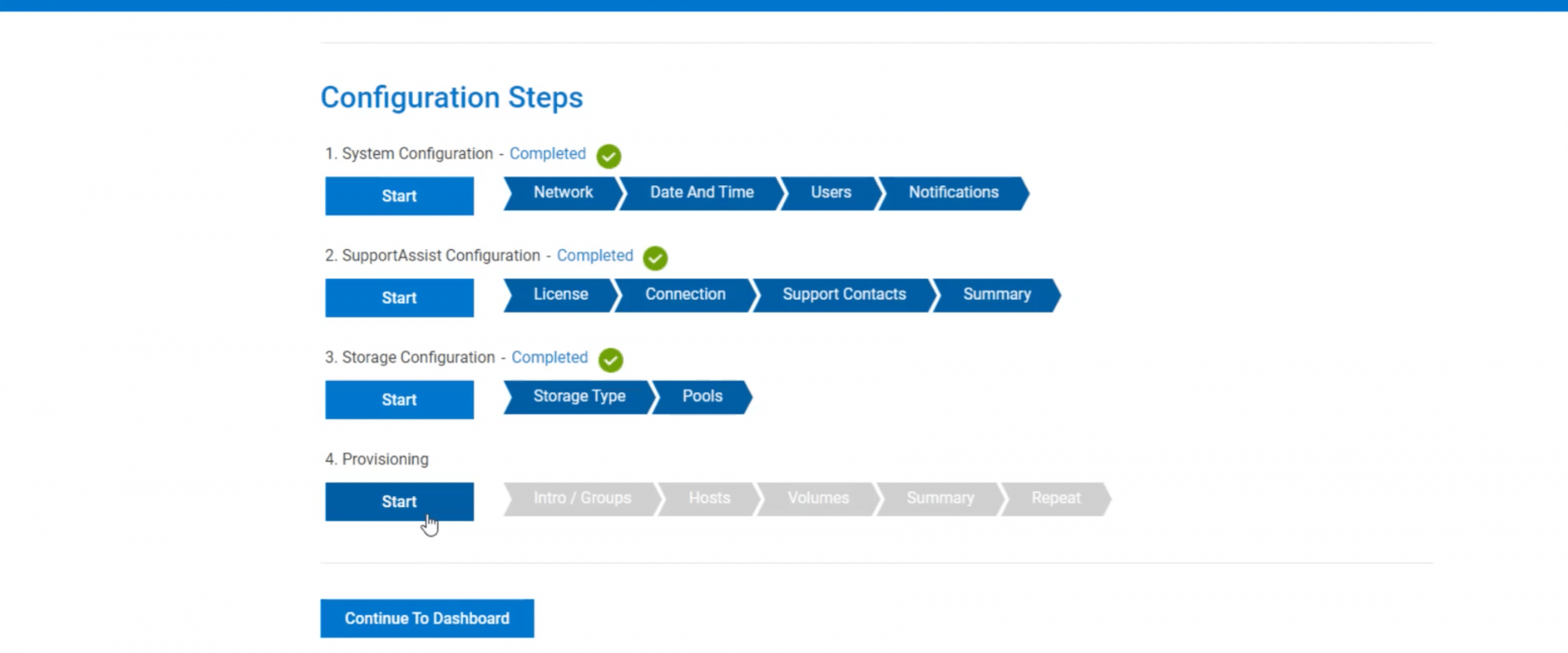This screenshot has width=1568, height=653.
Task: Click the grayed Volumes step
Action: coord(818,499)
